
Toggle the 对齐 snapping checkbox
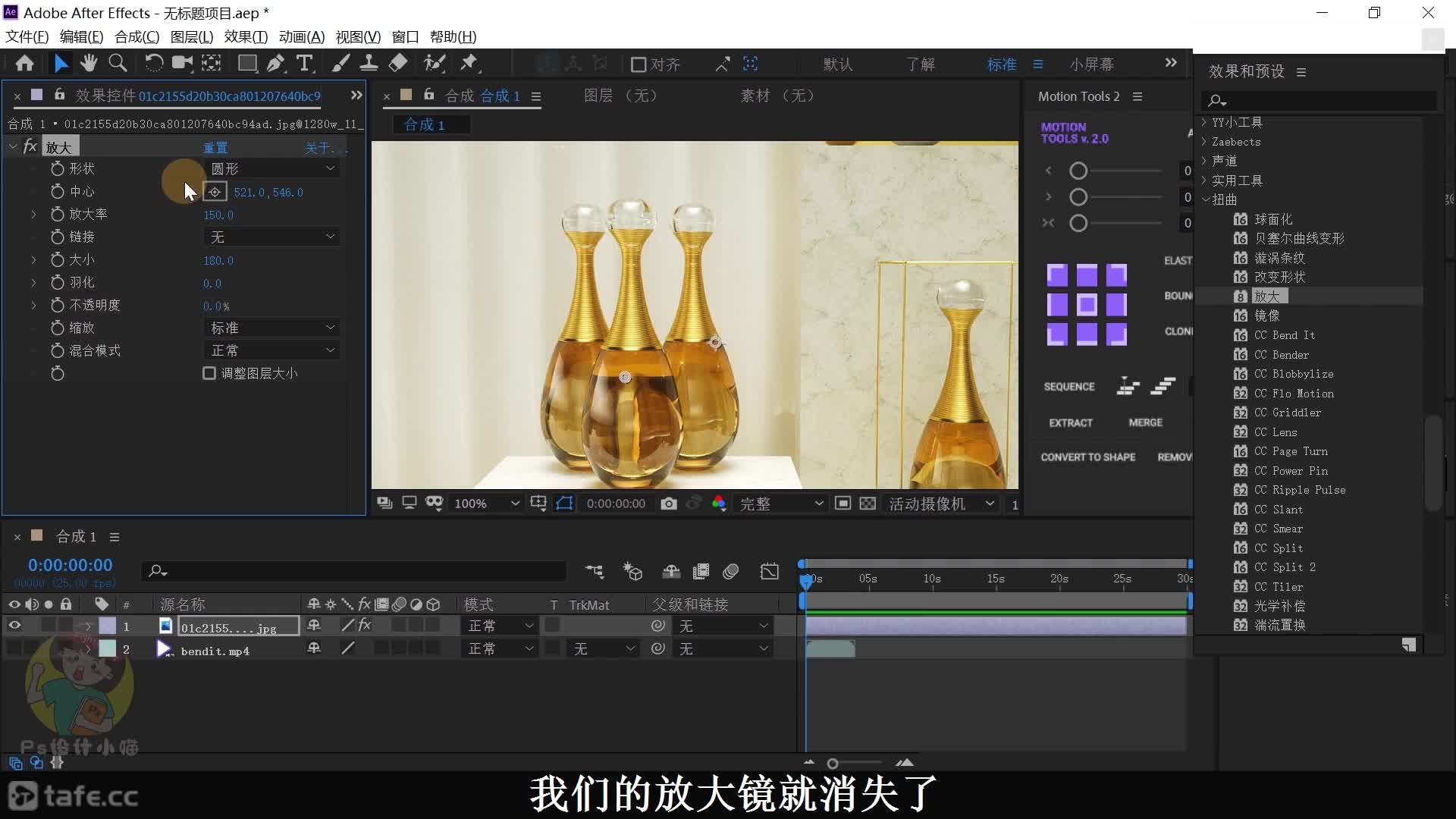(x=639, y=64)
